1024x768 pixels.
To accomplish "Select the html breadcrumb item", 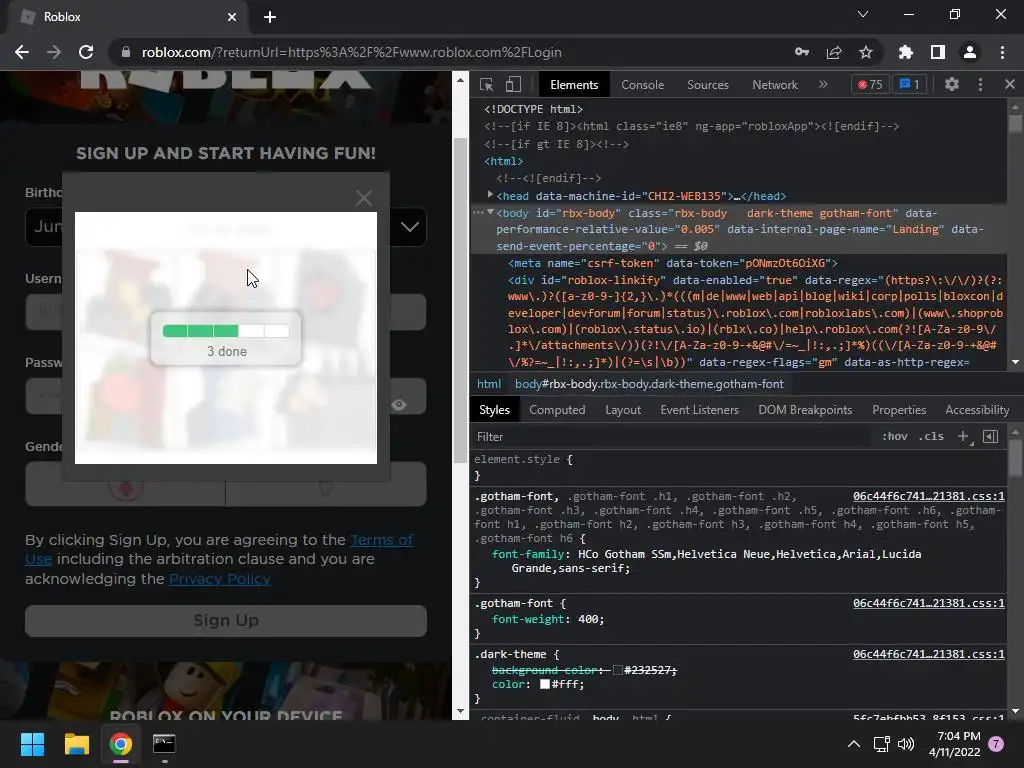I will [x=489, y=384].
